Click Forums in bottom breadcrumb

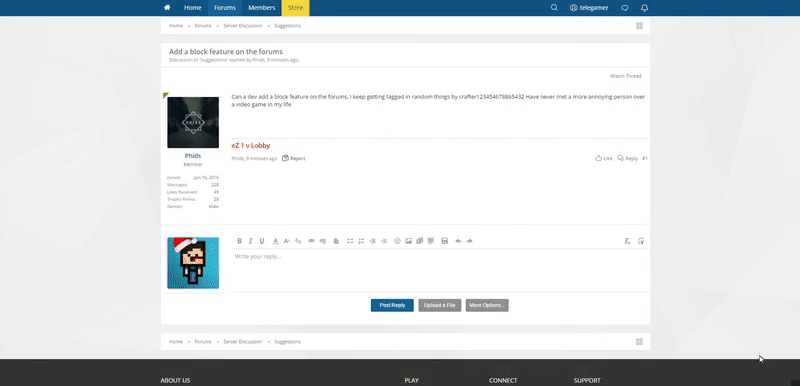point(203,342)
